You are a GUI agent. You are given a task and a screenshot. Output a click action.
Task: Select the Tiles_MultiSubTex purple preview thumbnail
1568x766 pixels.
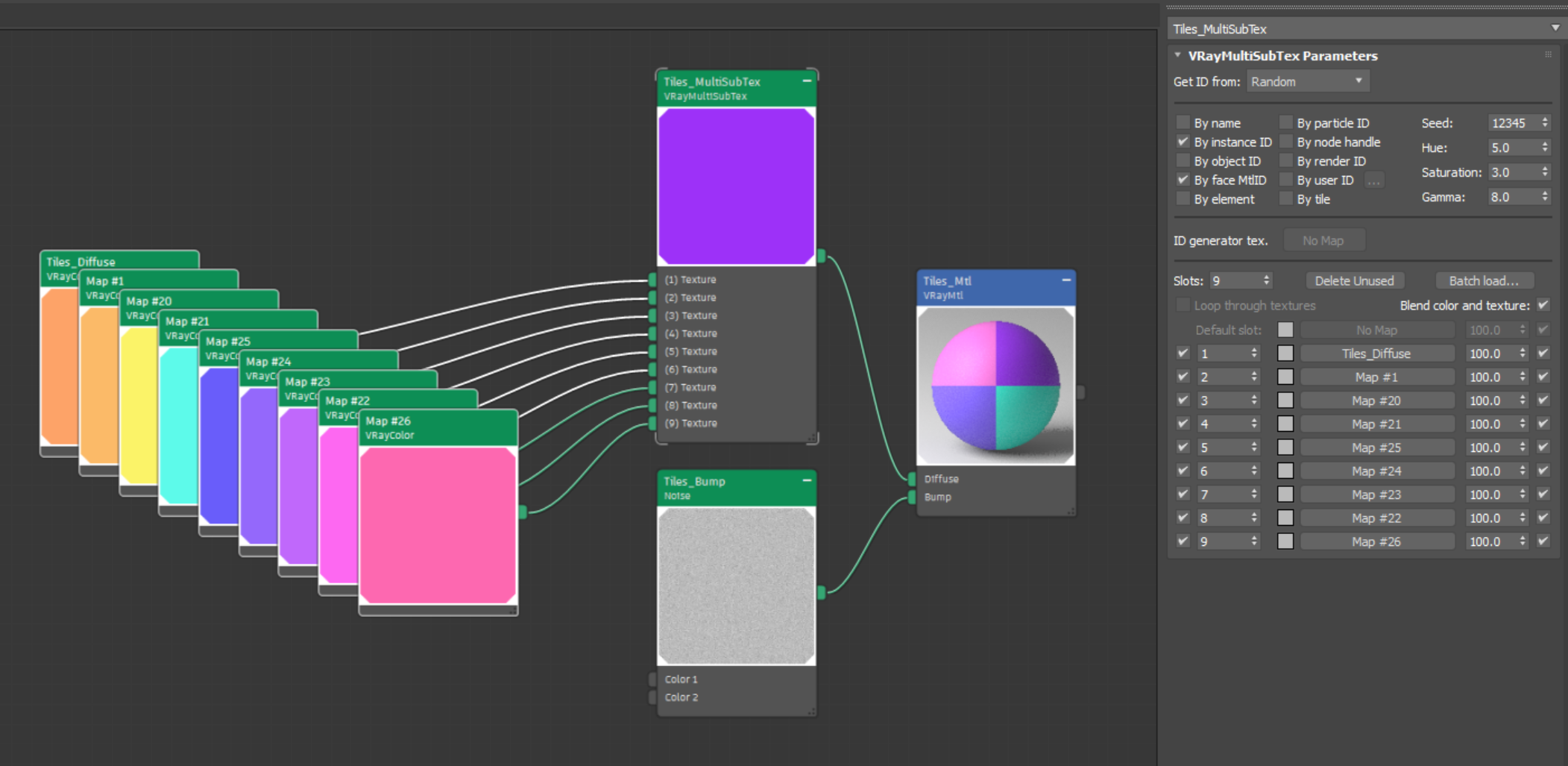736,186
